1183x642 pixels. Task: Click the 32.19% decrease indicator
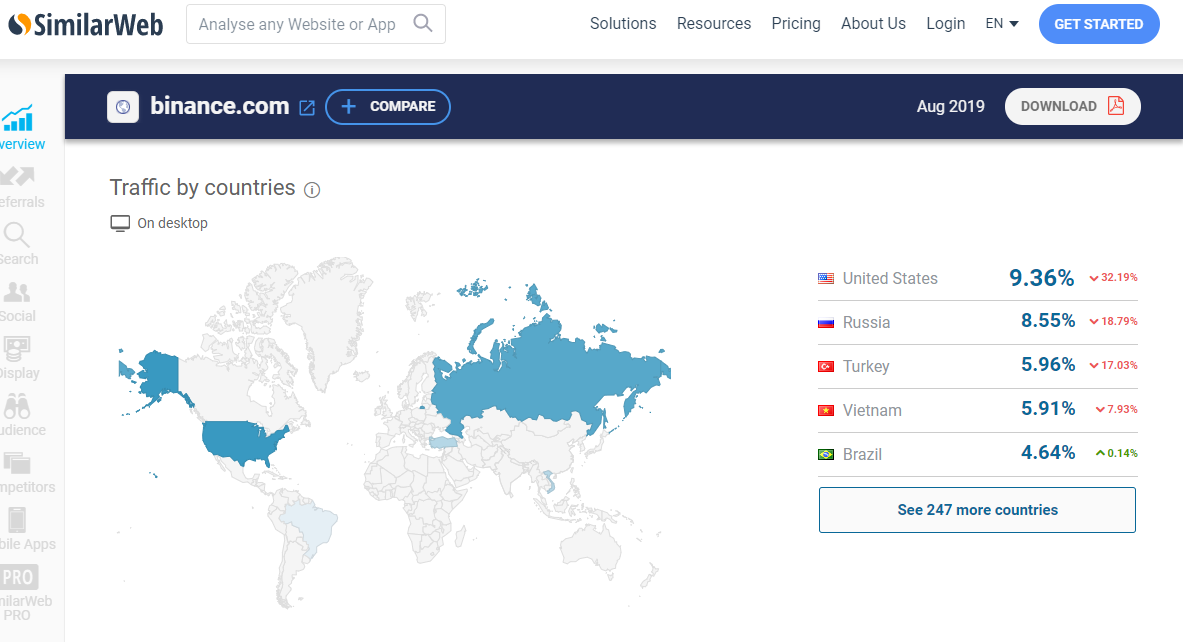(x=1113, y=278)
